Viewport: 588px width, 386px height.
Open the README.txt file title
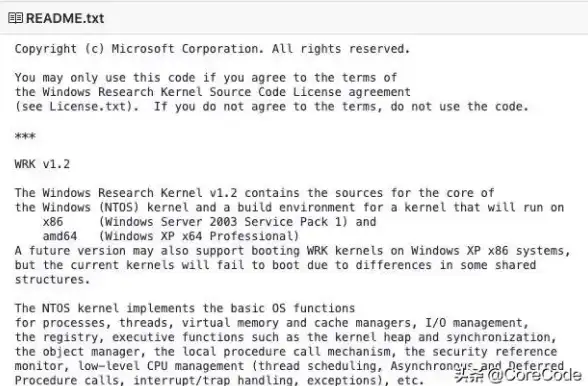click(x=65, y=18)
